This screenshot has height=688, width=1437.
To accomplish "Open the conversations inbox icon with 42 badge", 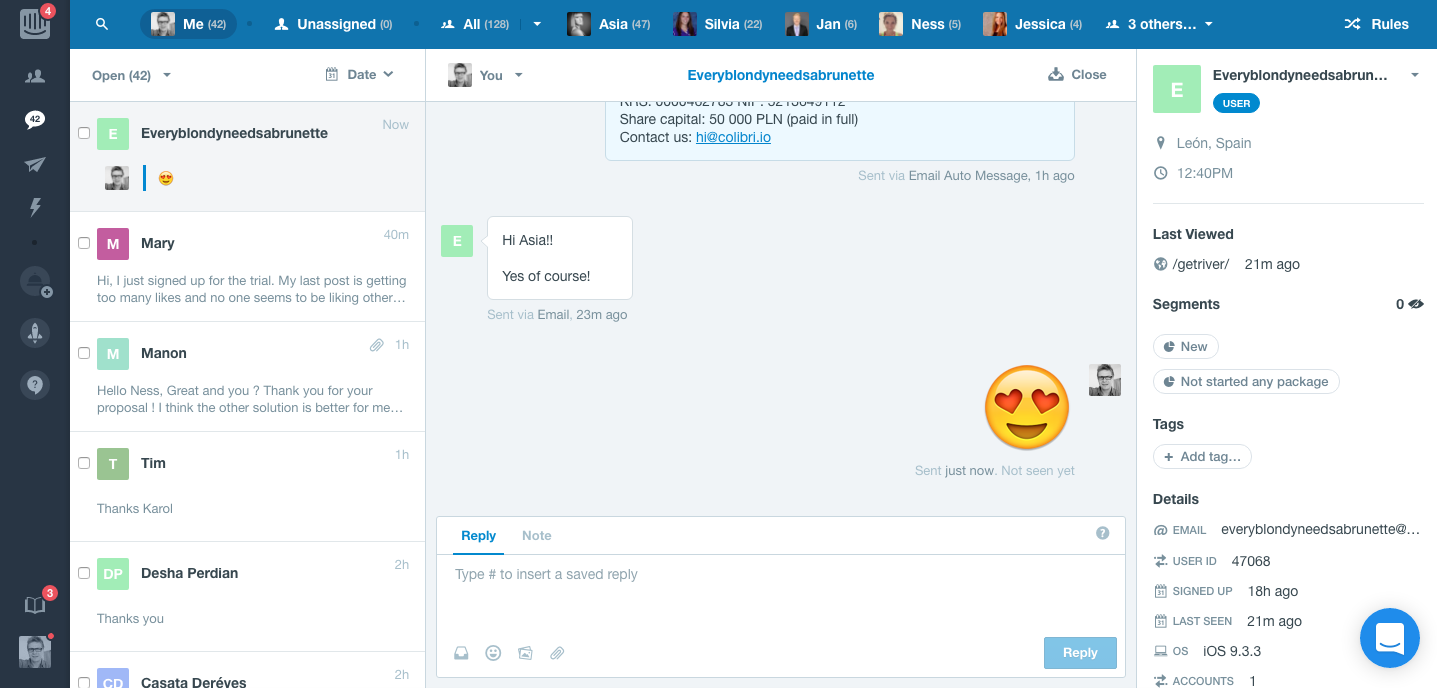I will pyautogui.click(x=35, y=120).
